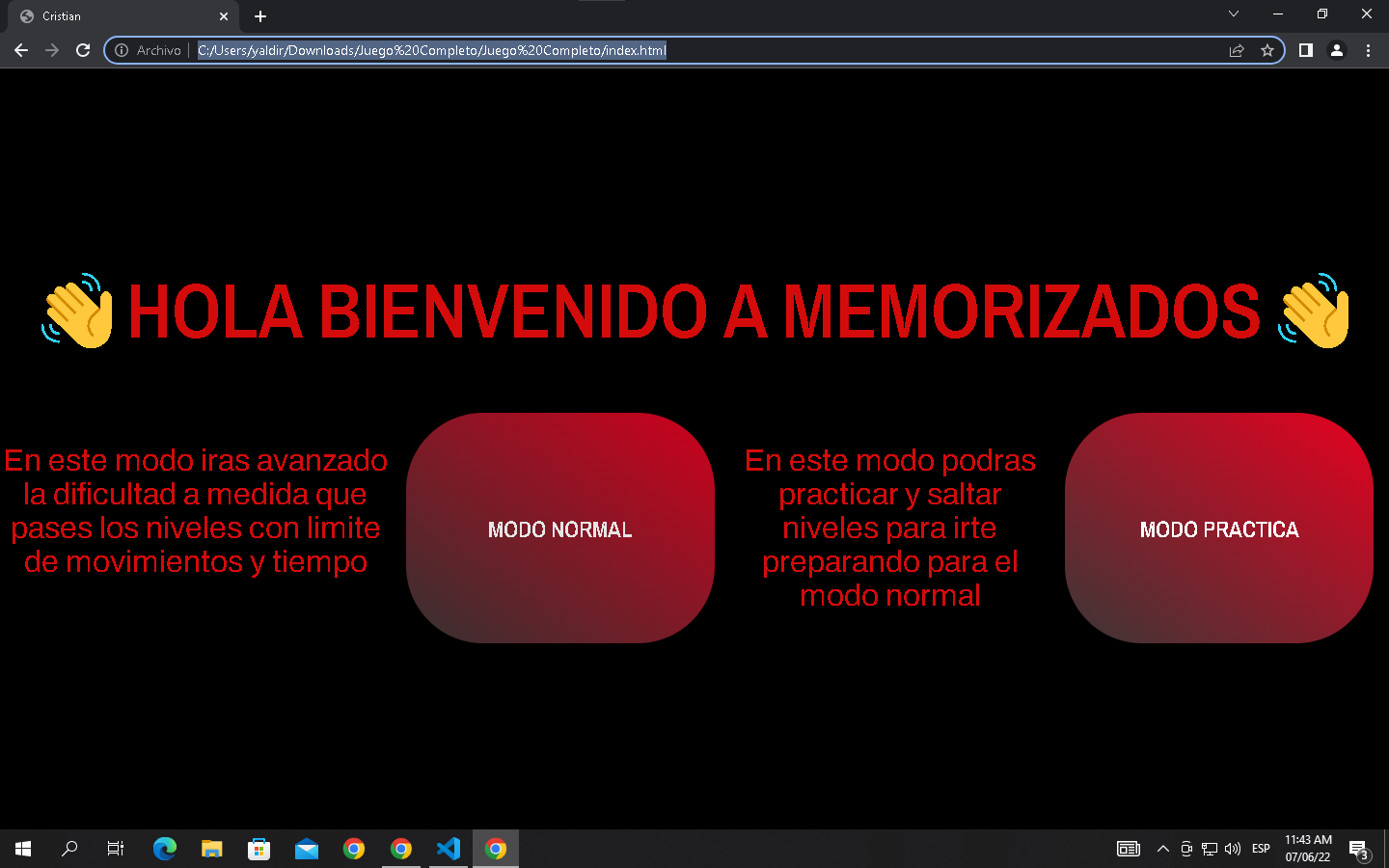Image resolution: width=1389 pixels, height=868 pixels.
Task: View site information icon beside Archivo
Action: click(x=122, y=50)
